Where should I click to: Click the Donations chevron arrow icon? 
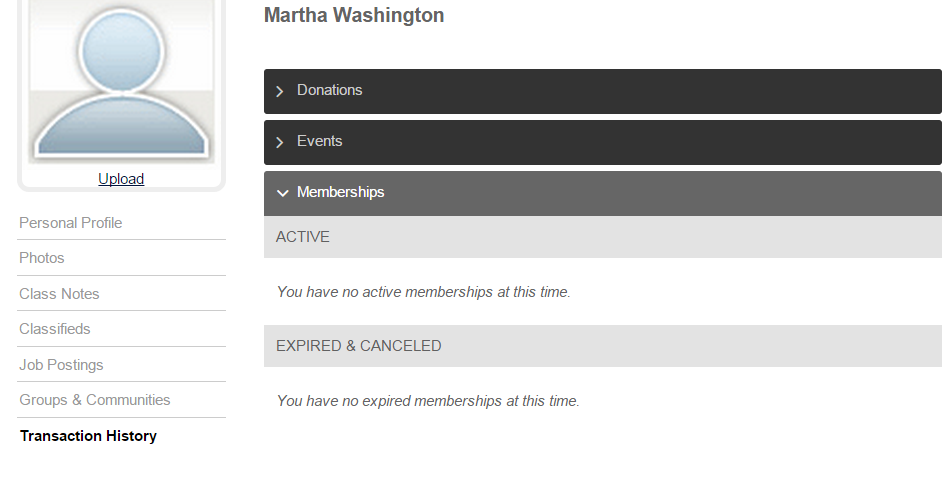280,92
